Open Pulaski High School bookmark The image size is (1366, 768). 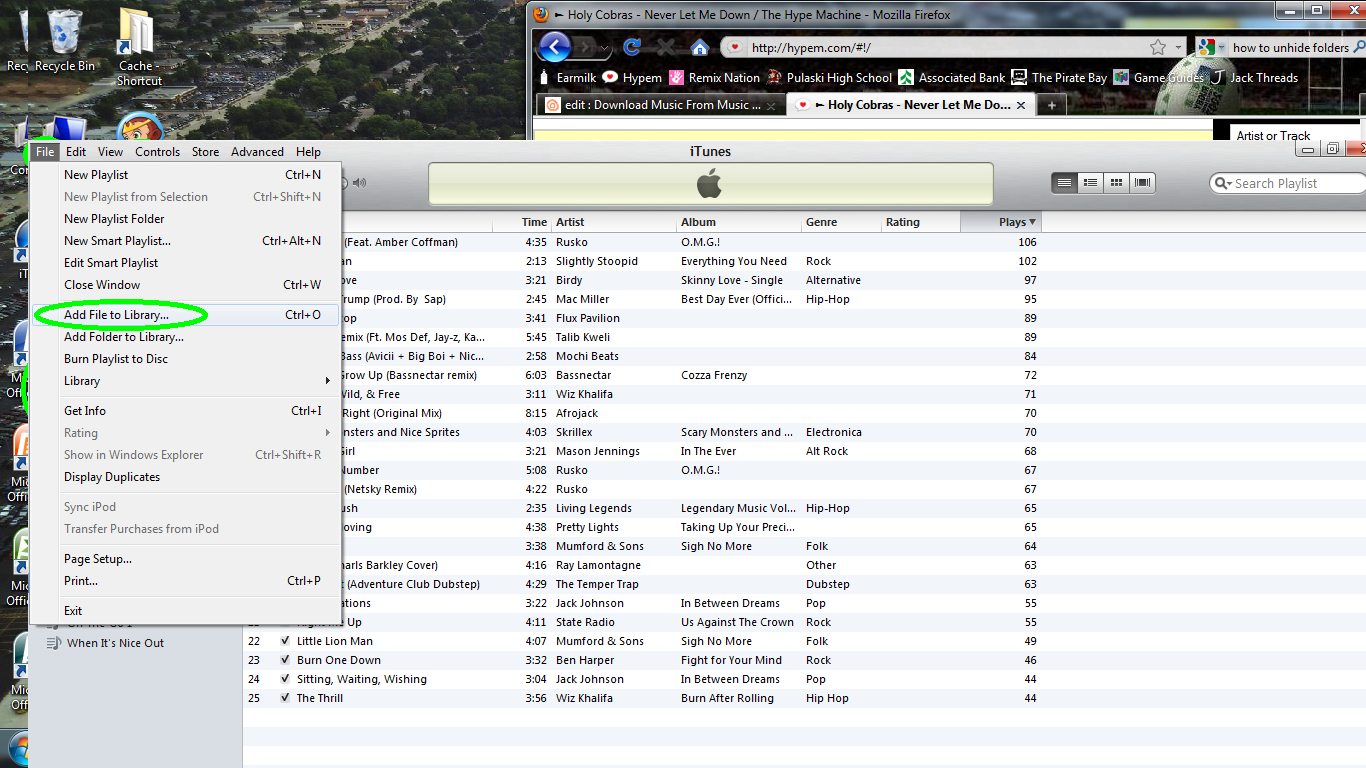[x=829, y=77]
